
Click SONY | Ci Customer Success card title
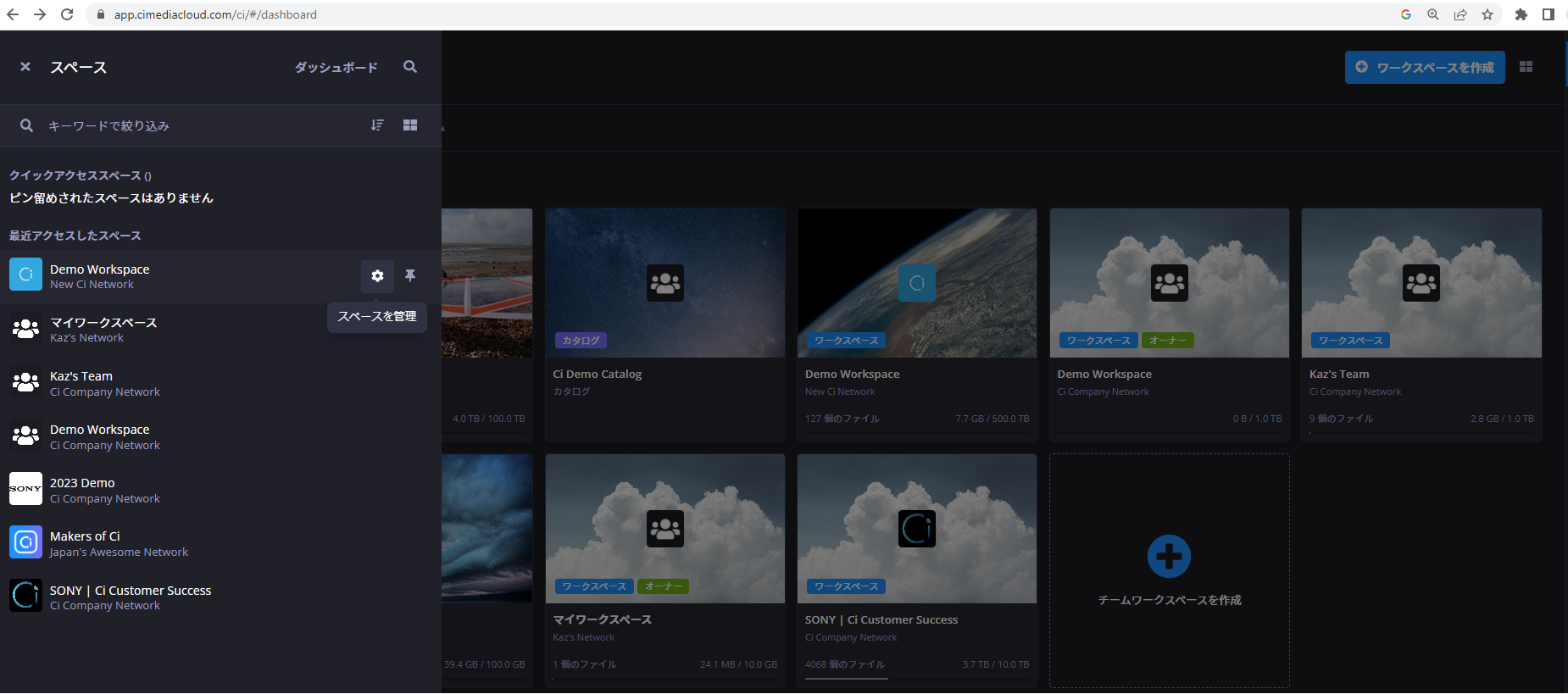[881, 619]
